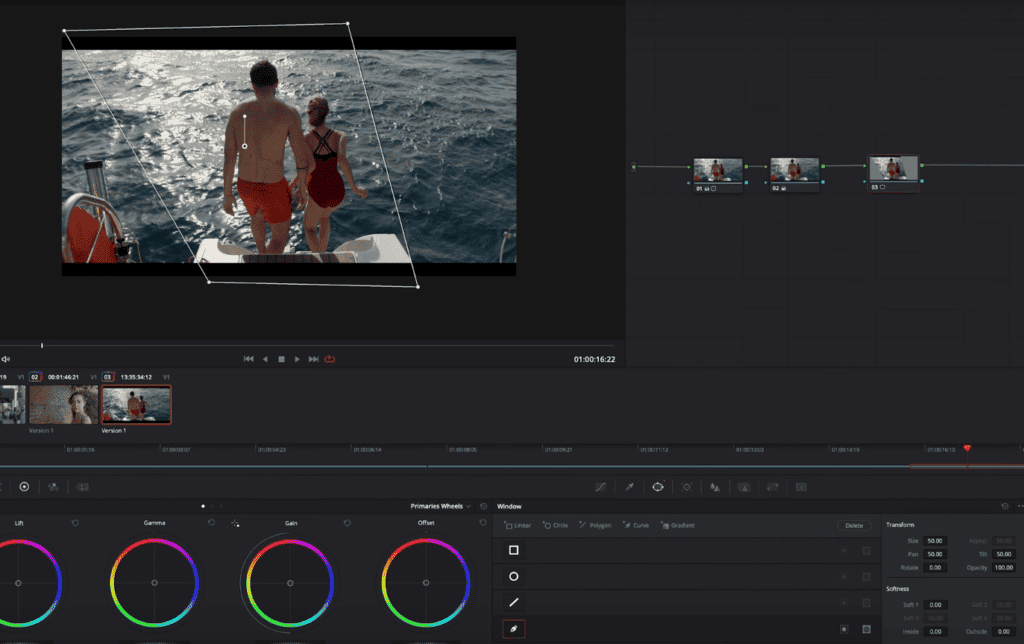Screen dimensions: 1024x644
Task: Select the line polygon window preset
Action: pyautogui.click(x=514, y=603)
